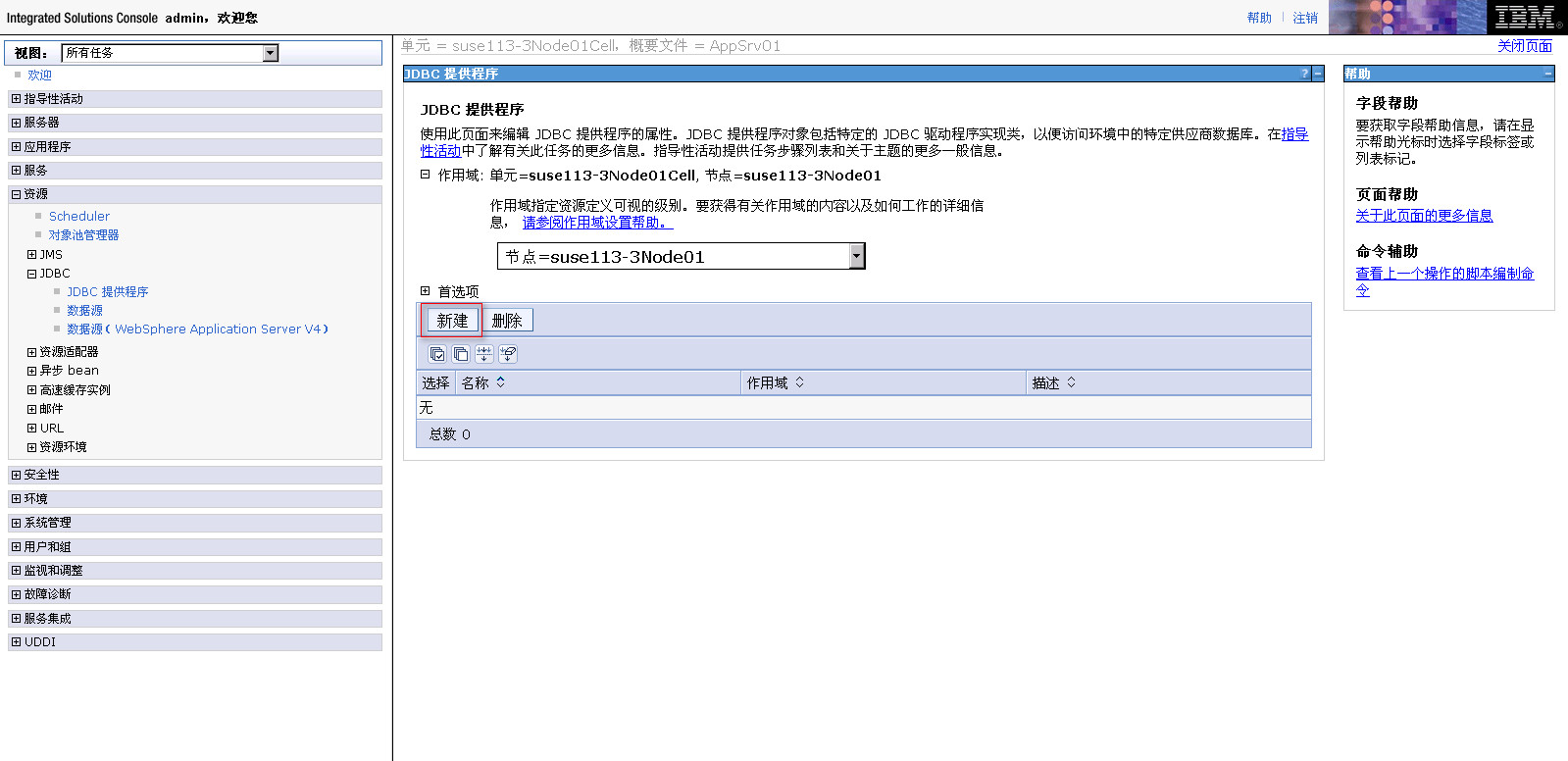Expand the URL tree node
The width and height of the screenshot is (1568, 761).
pyautogui.click(x=31, y=429)
